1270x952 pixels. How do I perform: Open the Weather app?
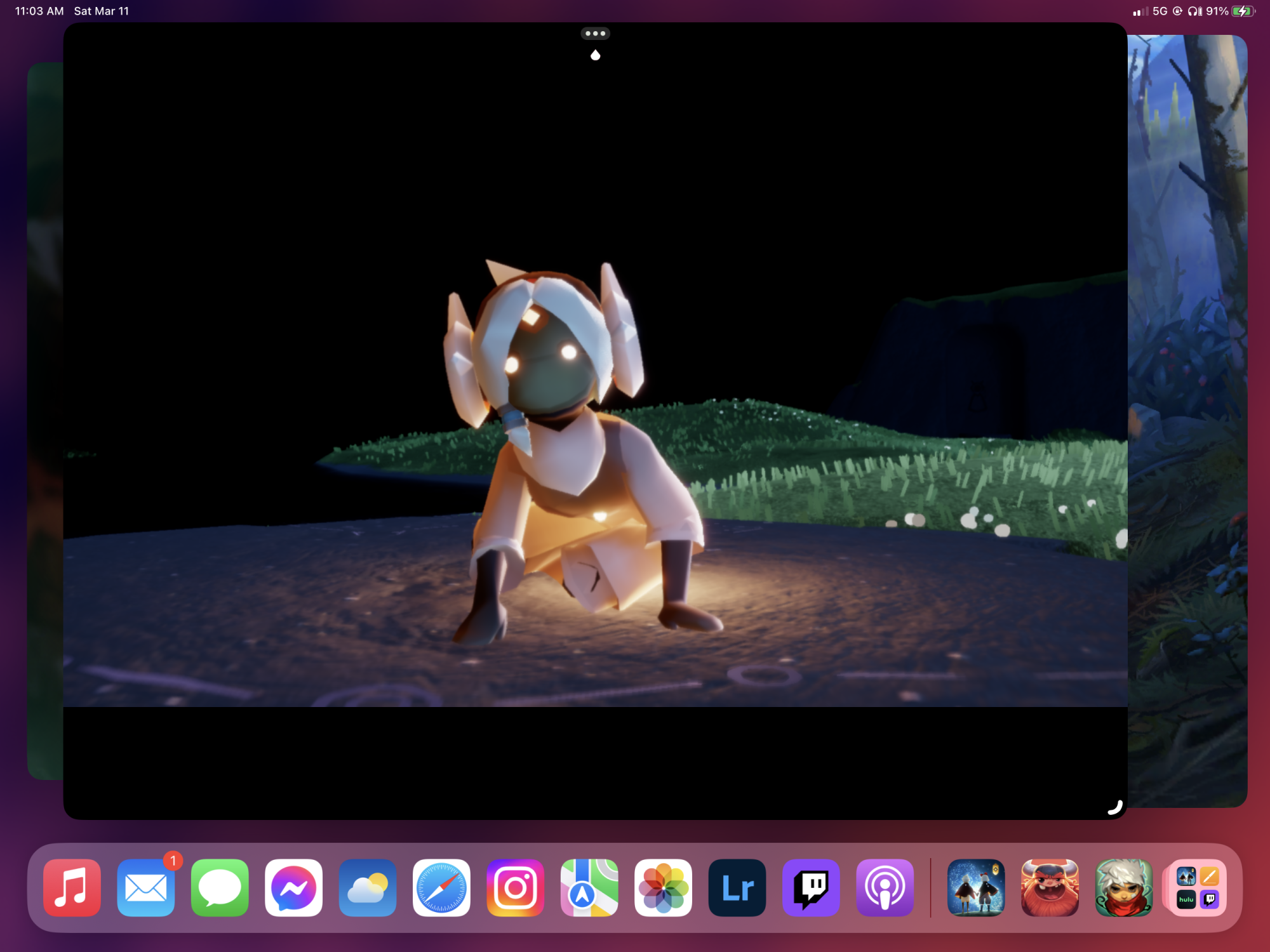click(367, 887)
